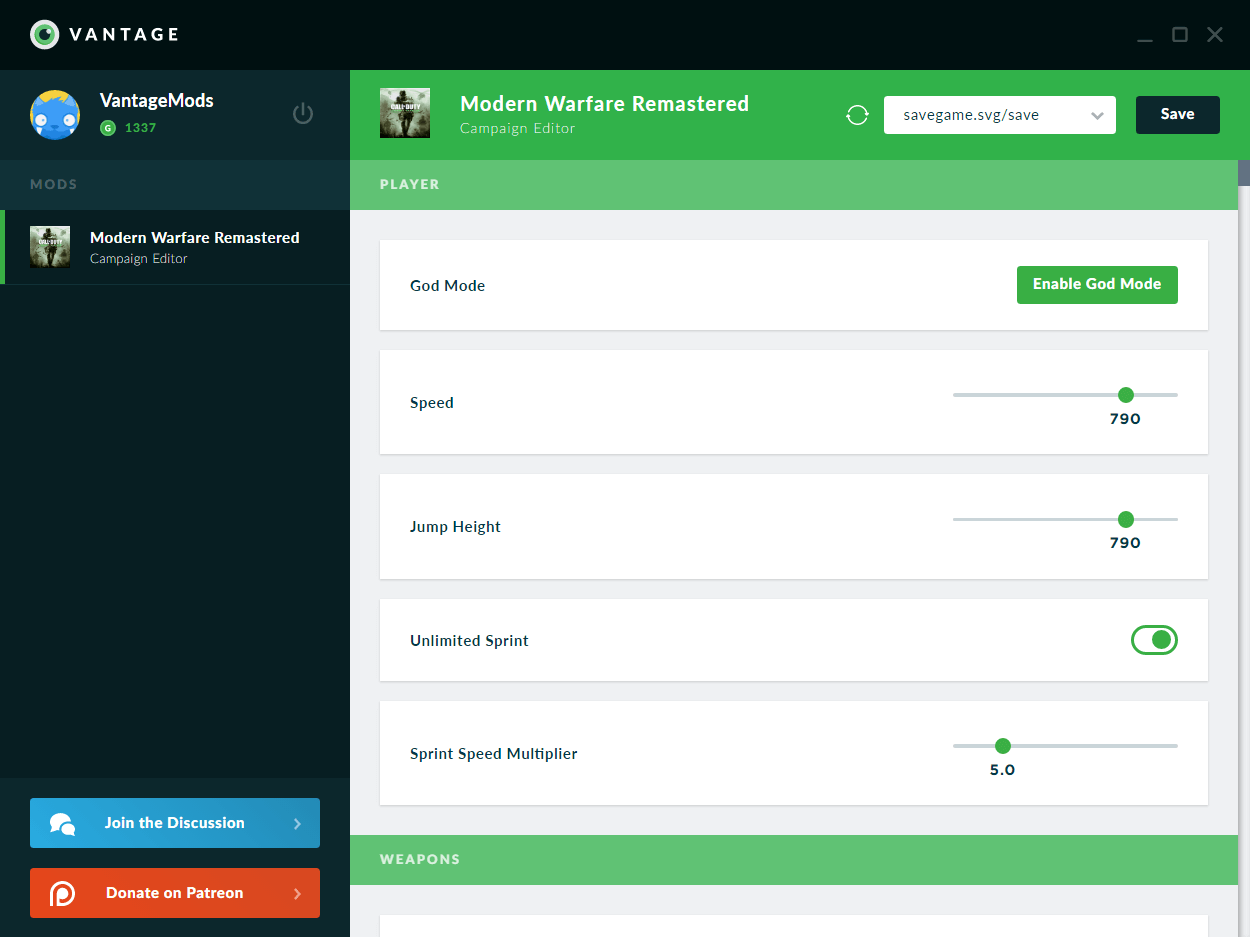The image size is (1250, 937).
Task: Click the Speed slider handle
Action: pos(1125,395)
